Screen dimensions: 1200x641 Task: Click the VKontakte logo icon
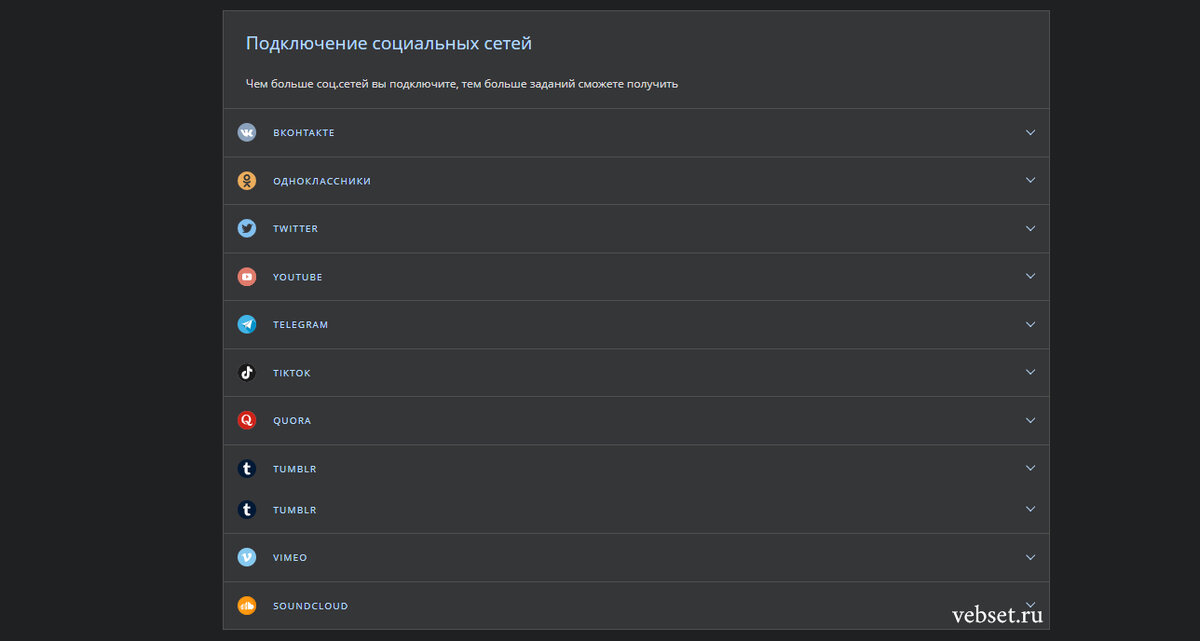(x=247, y=132)
